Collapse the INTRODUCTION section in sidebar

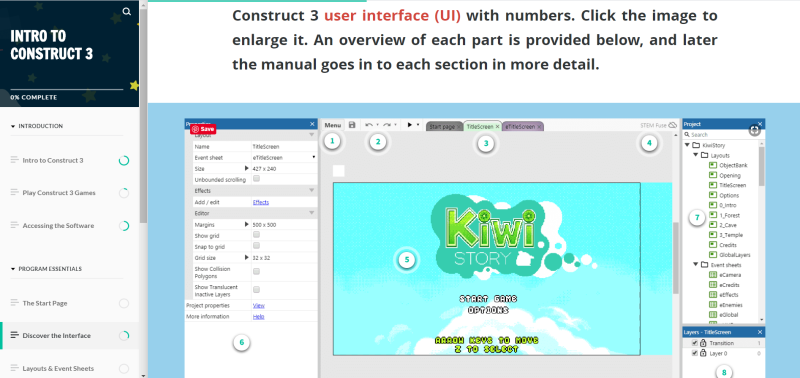tap(13, 126)
